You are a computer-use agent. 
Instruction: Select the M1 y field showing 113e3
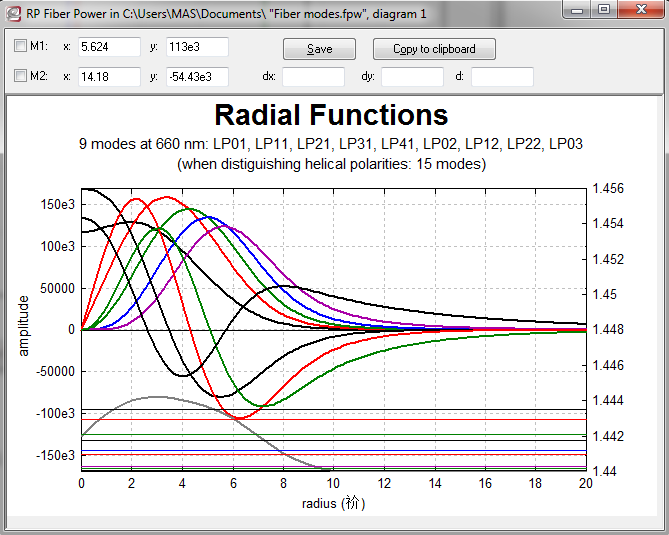tap(197, 47)
